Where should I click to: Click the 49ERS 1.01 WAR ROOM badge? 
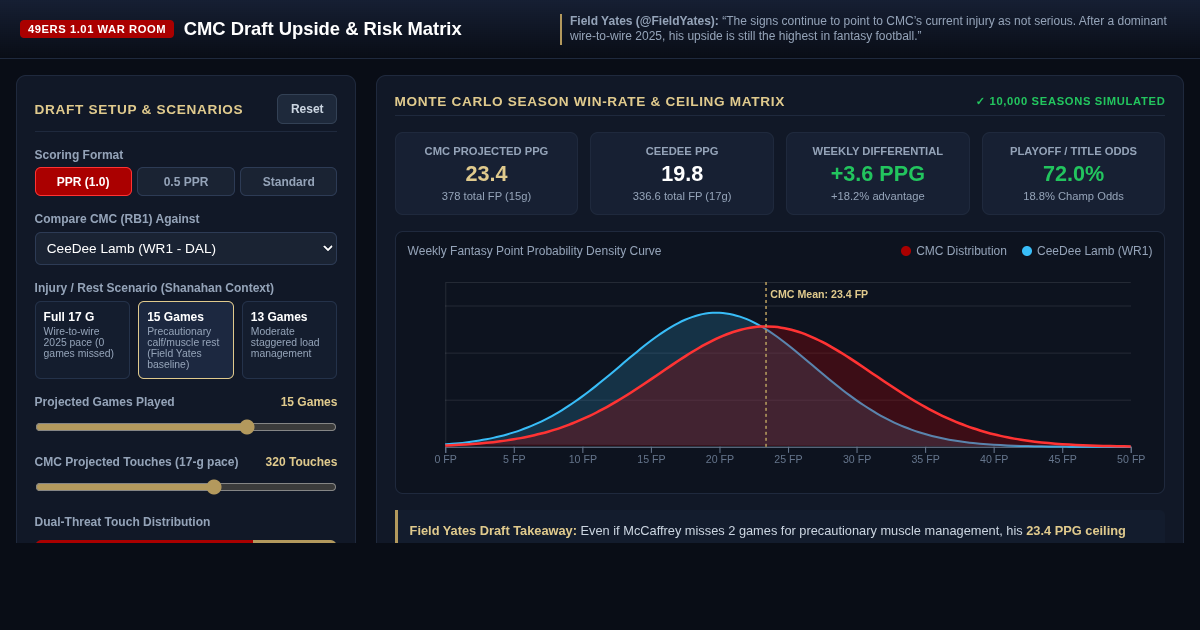pyautogui.click(x=97, y=29)
